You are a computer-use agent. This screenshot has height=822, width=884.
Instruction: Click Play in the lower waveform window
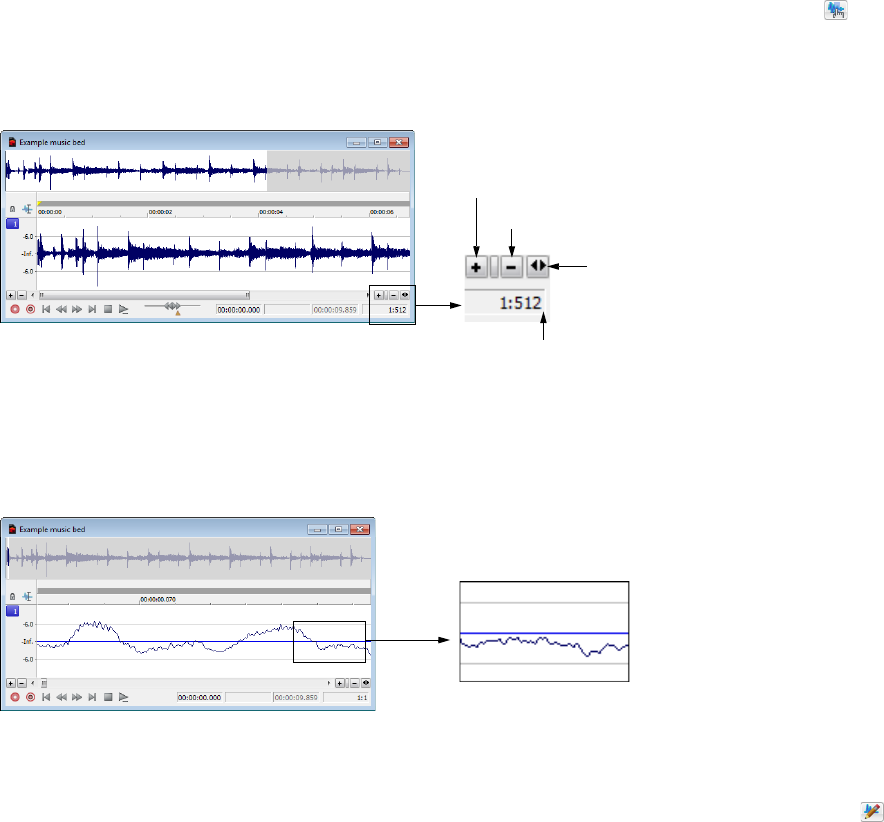click(x=123, y=697)
